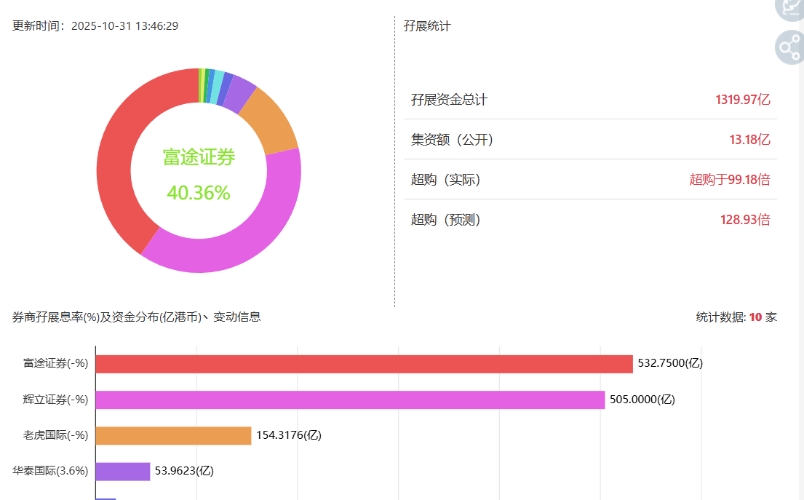Select the 超购（预测） statistics row
This screenshot has height=500, width=804.
pyautogui.click(x=590, y=220)
